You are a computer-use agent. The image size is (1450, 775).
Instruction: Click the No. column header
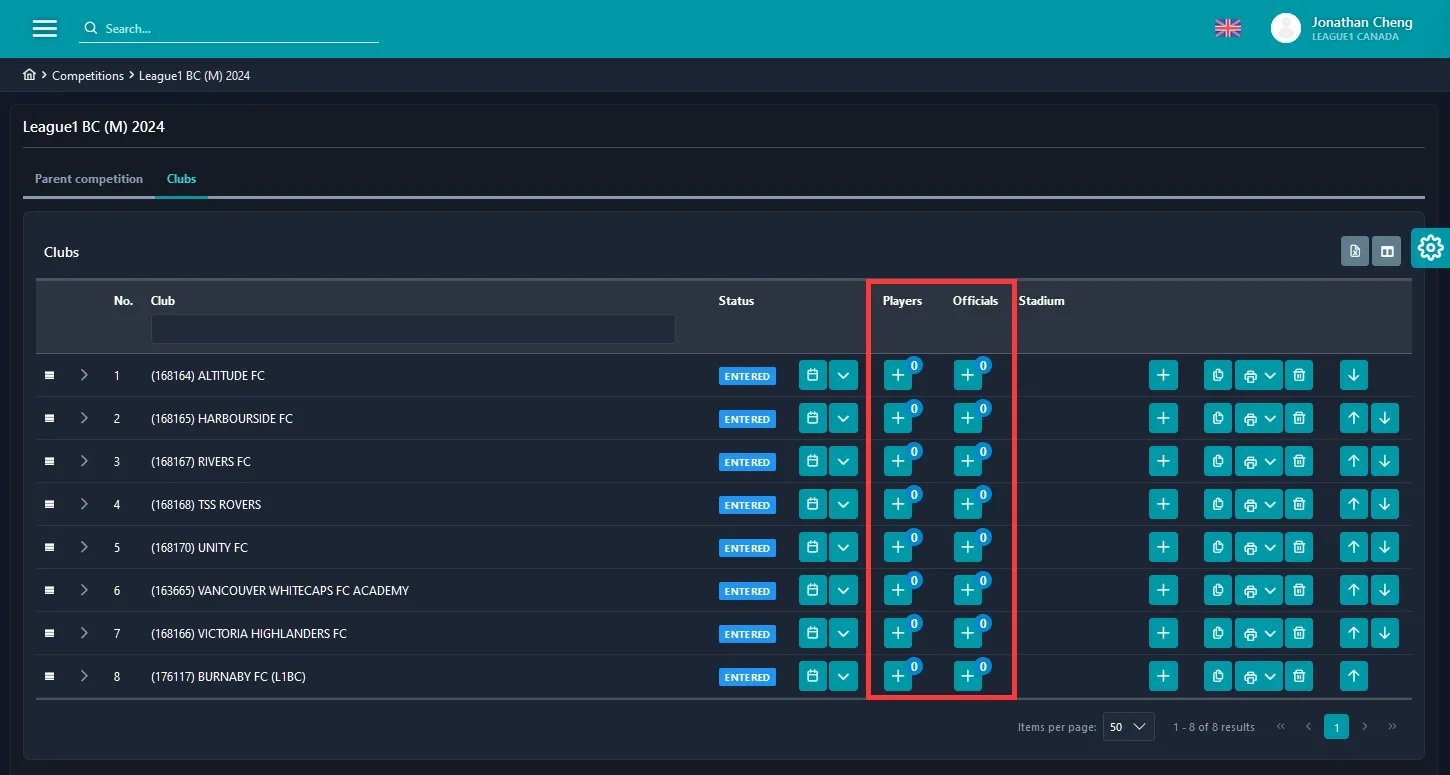point(123,300)
